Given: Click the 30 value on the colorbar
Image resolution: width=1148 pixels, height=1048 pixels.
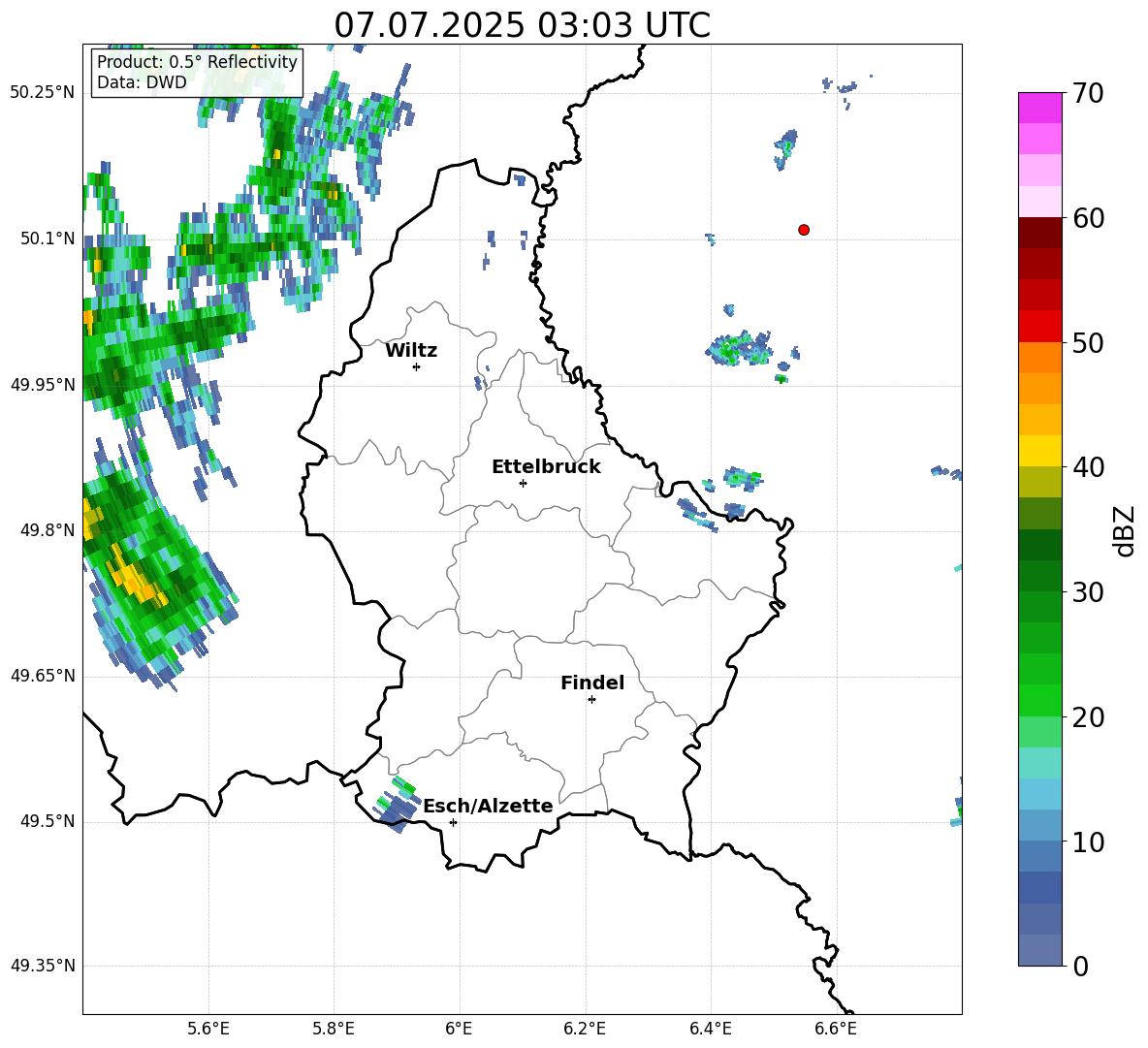Looking at the screenshot, I should (1088, 592).
